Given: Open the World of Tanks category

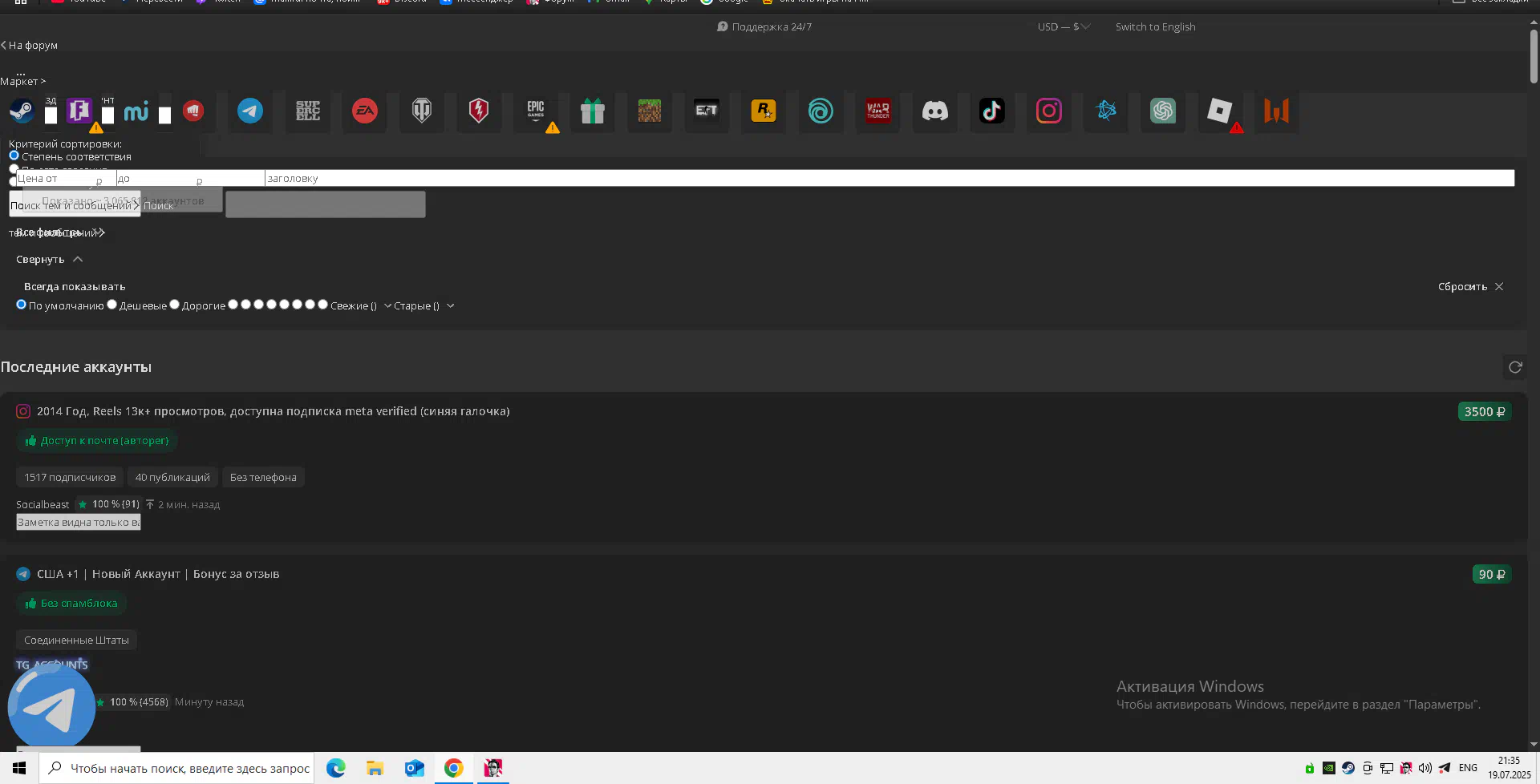Looking at the screenshot, I should pyautogui.click(x=422, y=111).
